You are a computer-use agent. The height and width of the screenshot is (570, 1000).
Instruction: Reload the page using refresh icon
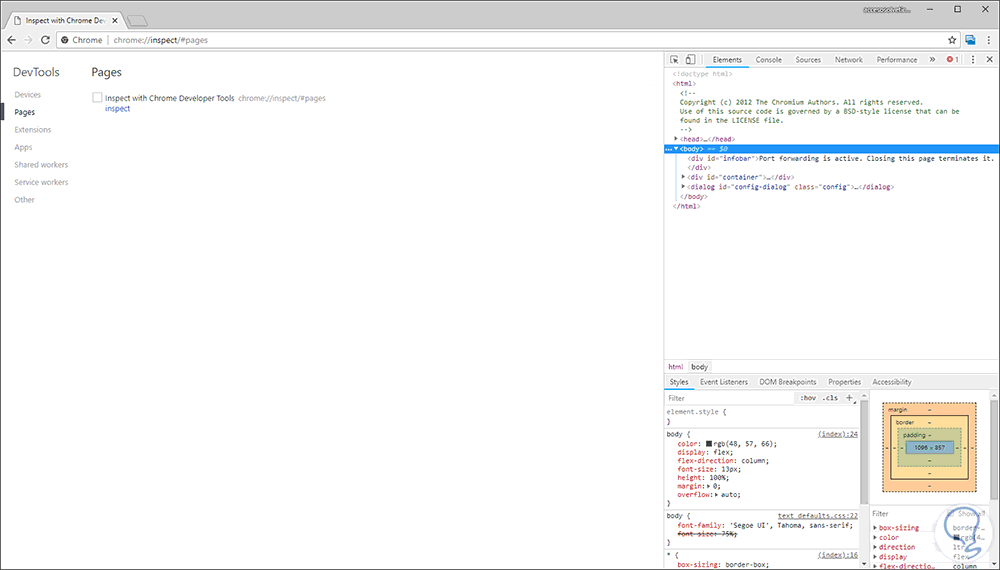click(47, 40)
